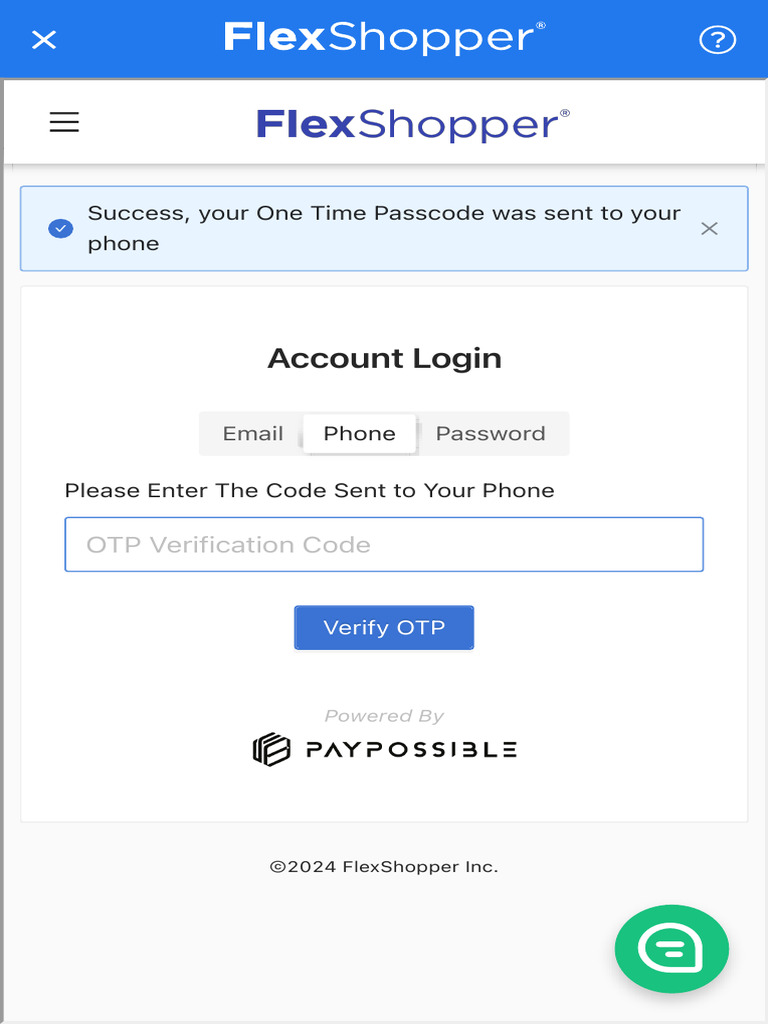Click the Verify OTP button

pyautogui.click(x=384, y=628)
